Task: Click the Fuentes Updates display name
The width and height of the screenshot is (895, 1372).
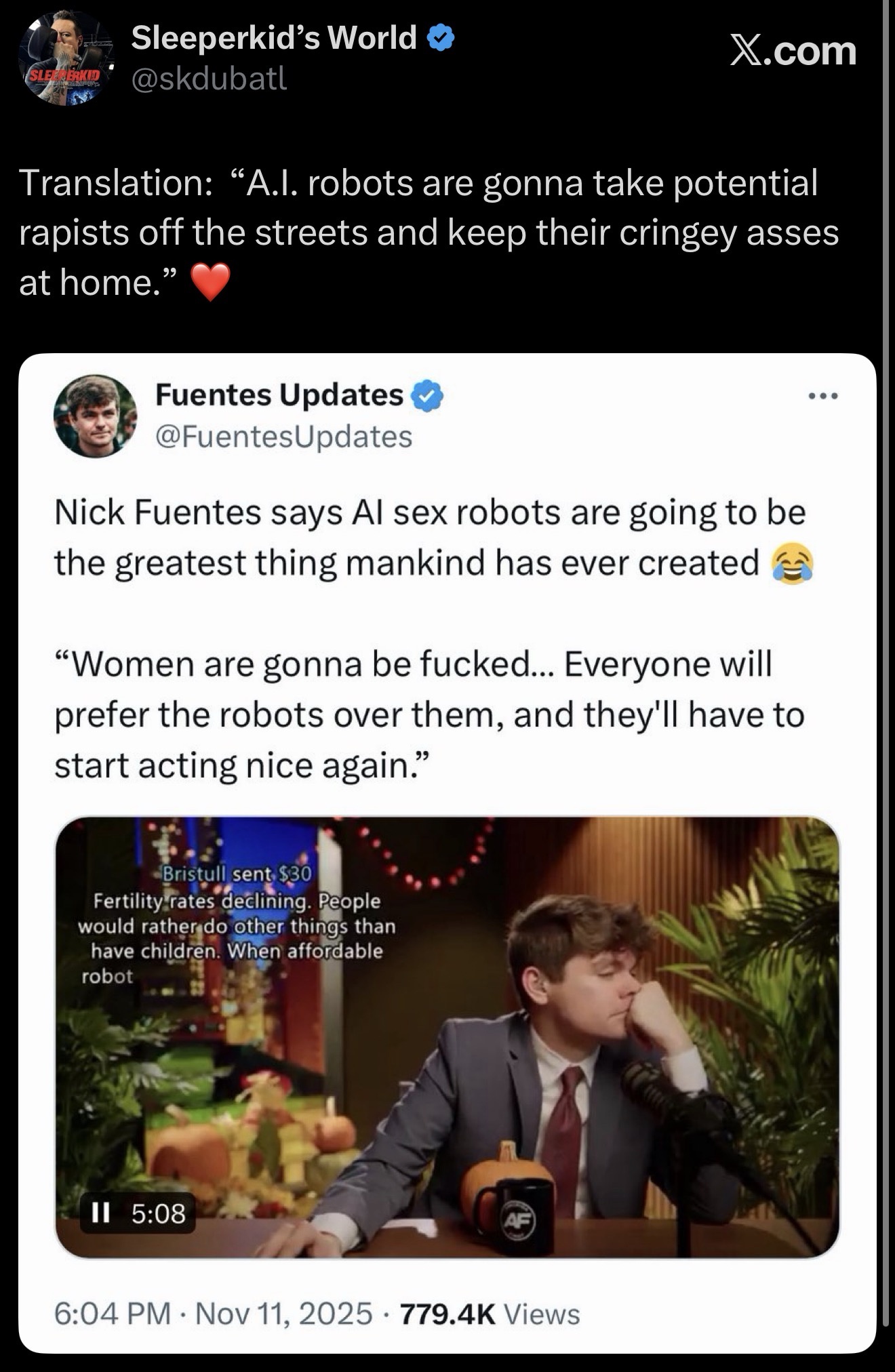Action: tap(279, 395)
